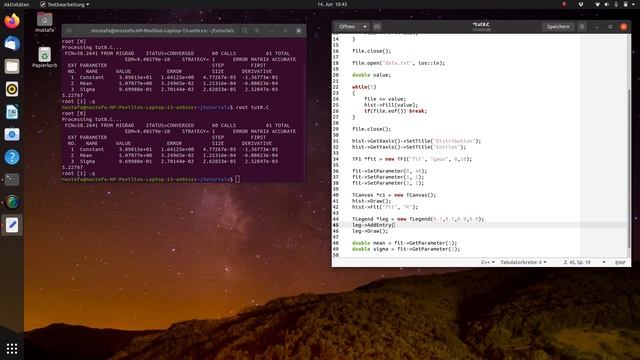Click the 'while(1)' line in editor
This screenshot has height=360, width=640.
point(364,87)
